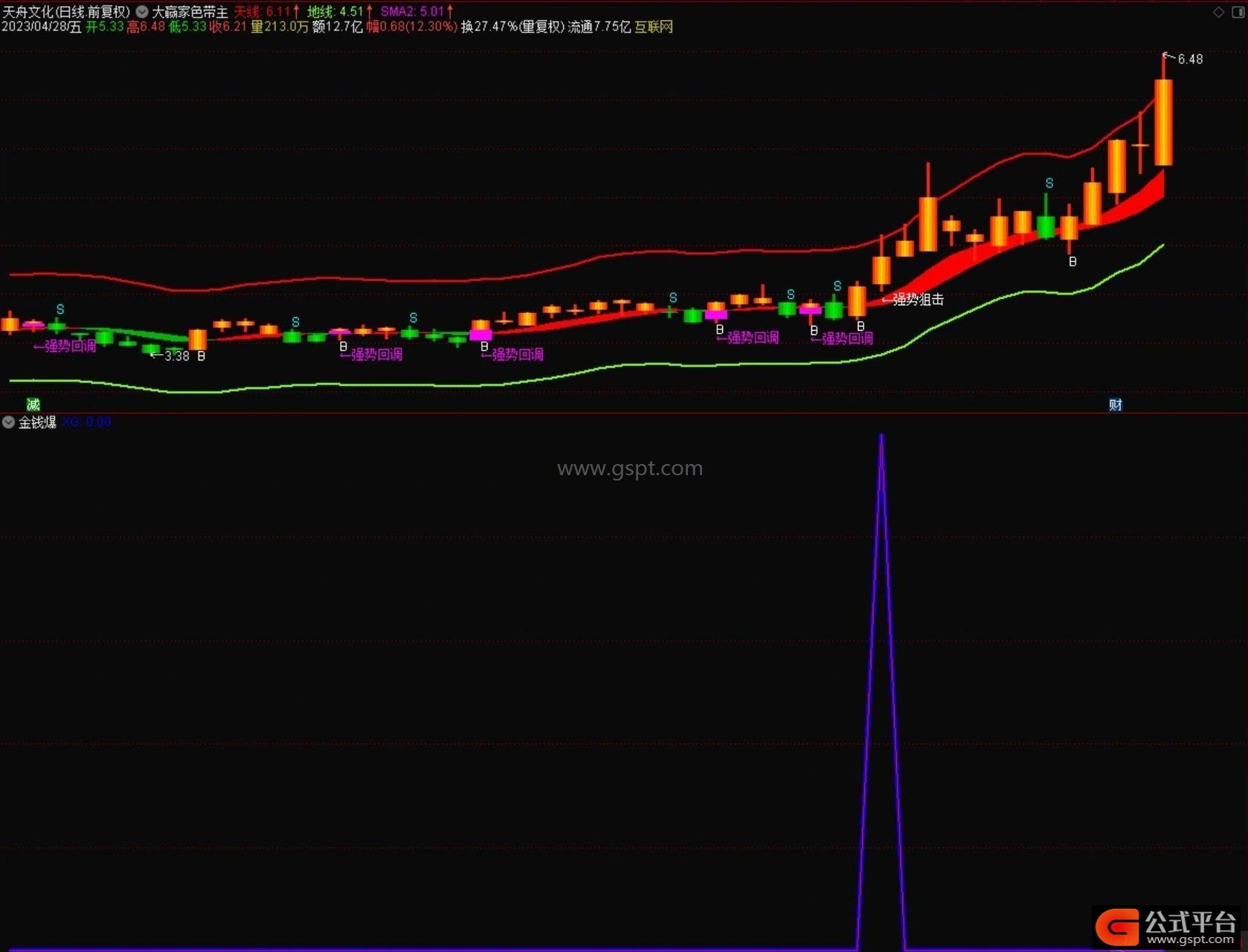The image size is (1248, 952).
Task: Click the SMA2: 5.01 value
Action: [x=417, y=12]
